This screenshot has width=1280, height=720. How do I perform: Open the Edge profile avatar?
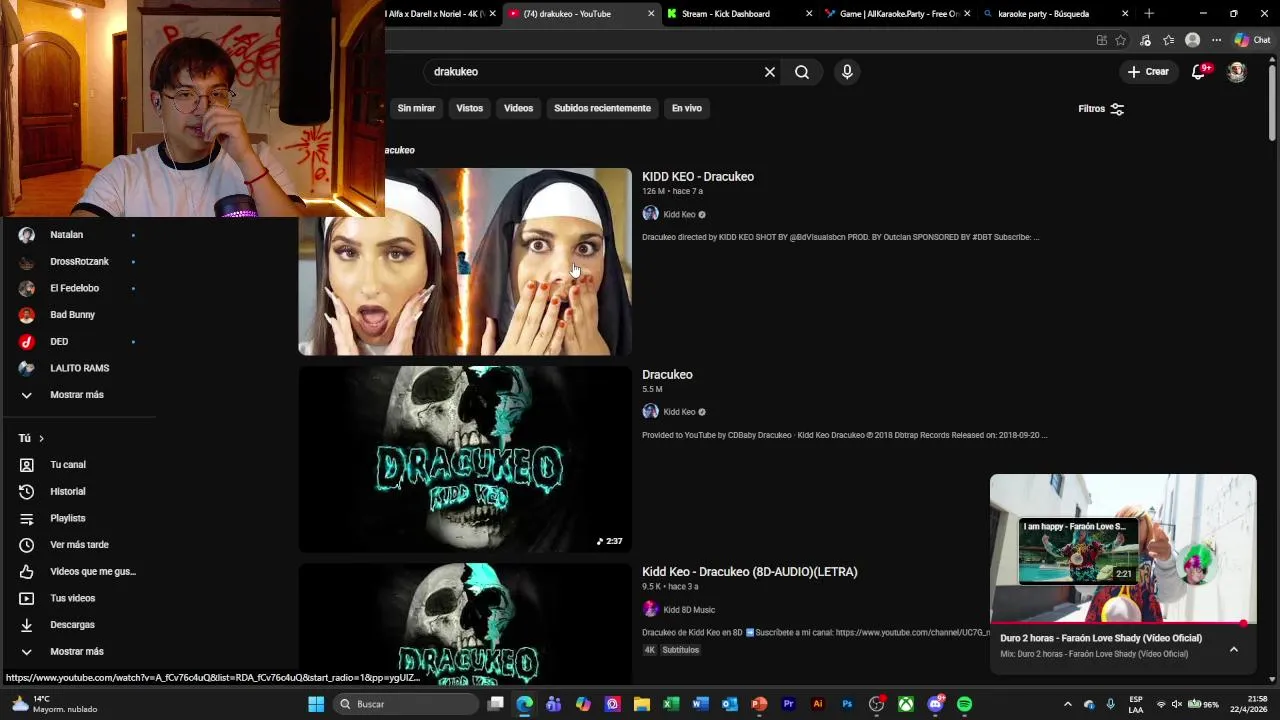click(1192, 40)
